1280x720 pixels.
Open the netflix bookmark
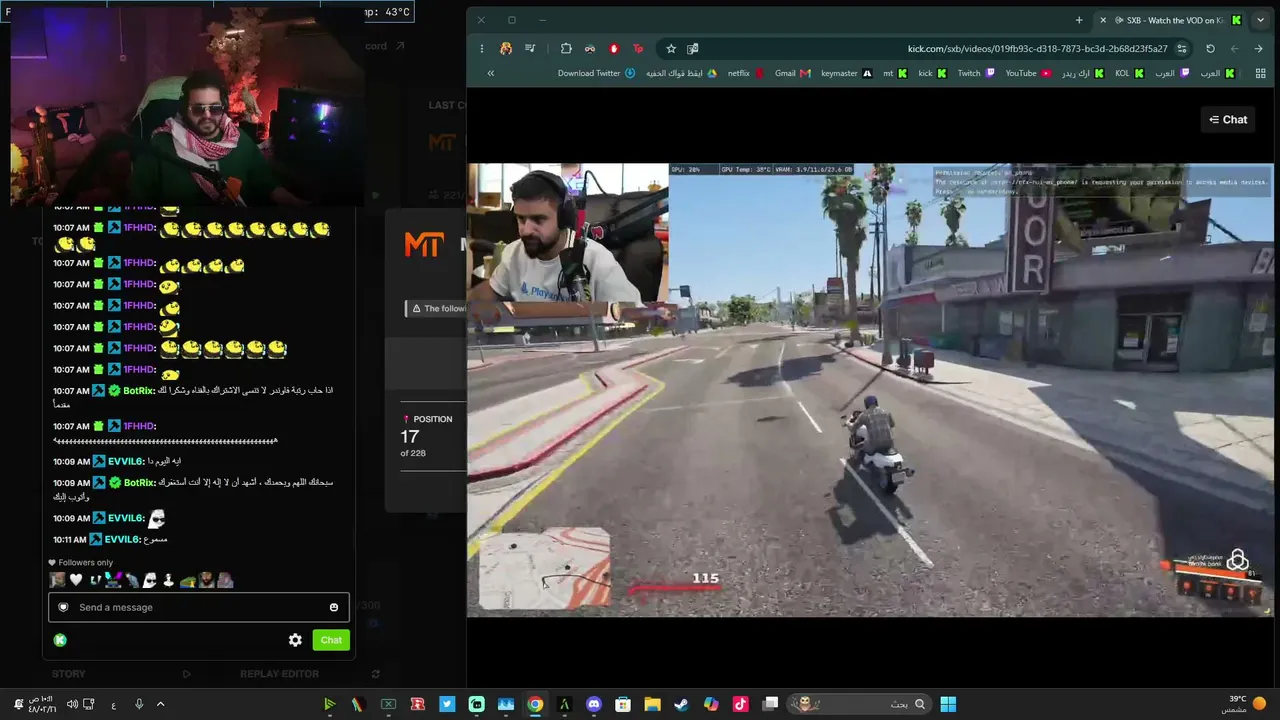(746, 73)
